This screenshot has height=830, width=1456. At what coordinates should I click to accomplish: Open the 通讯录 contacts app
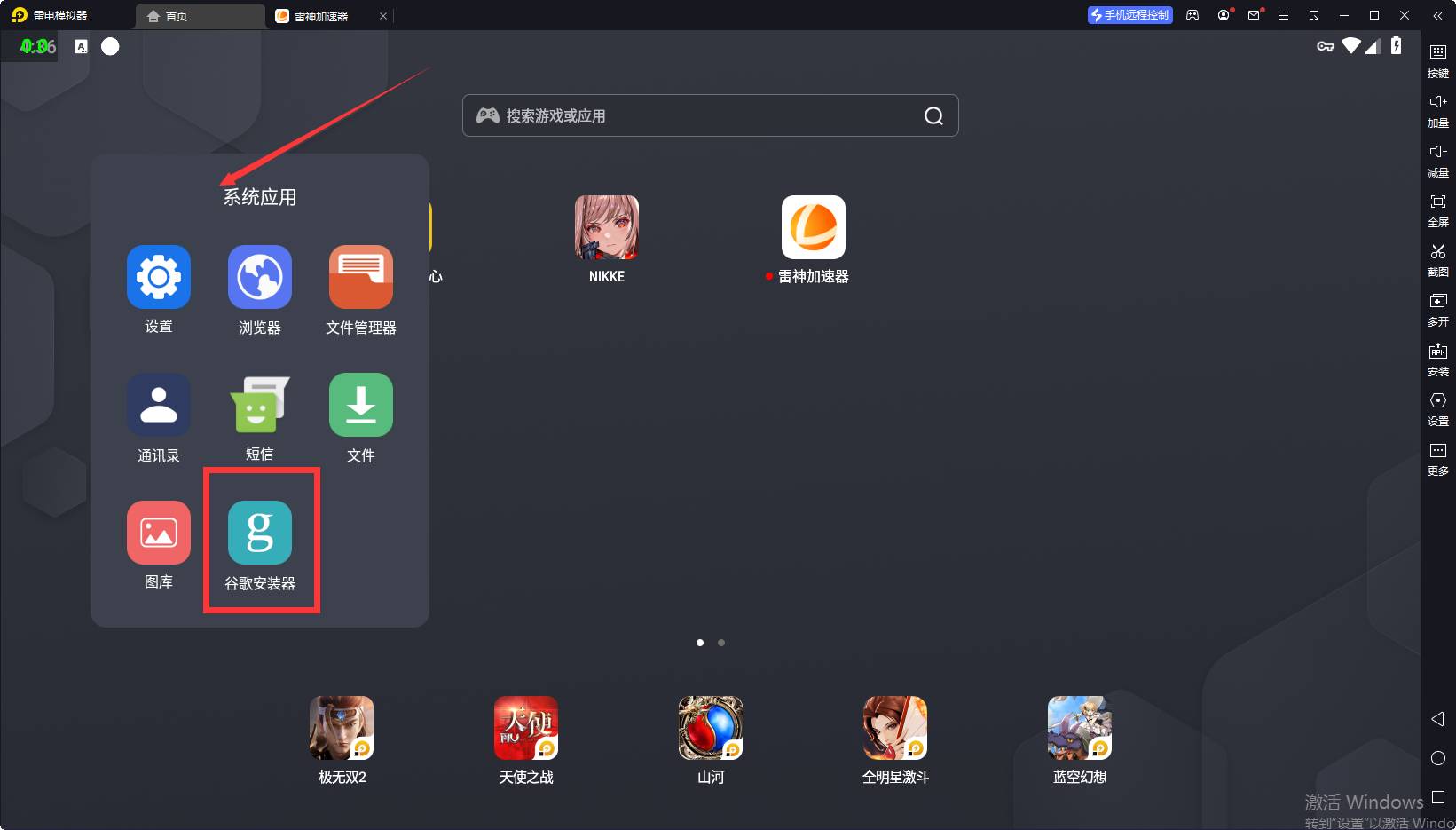pos(159,405)
